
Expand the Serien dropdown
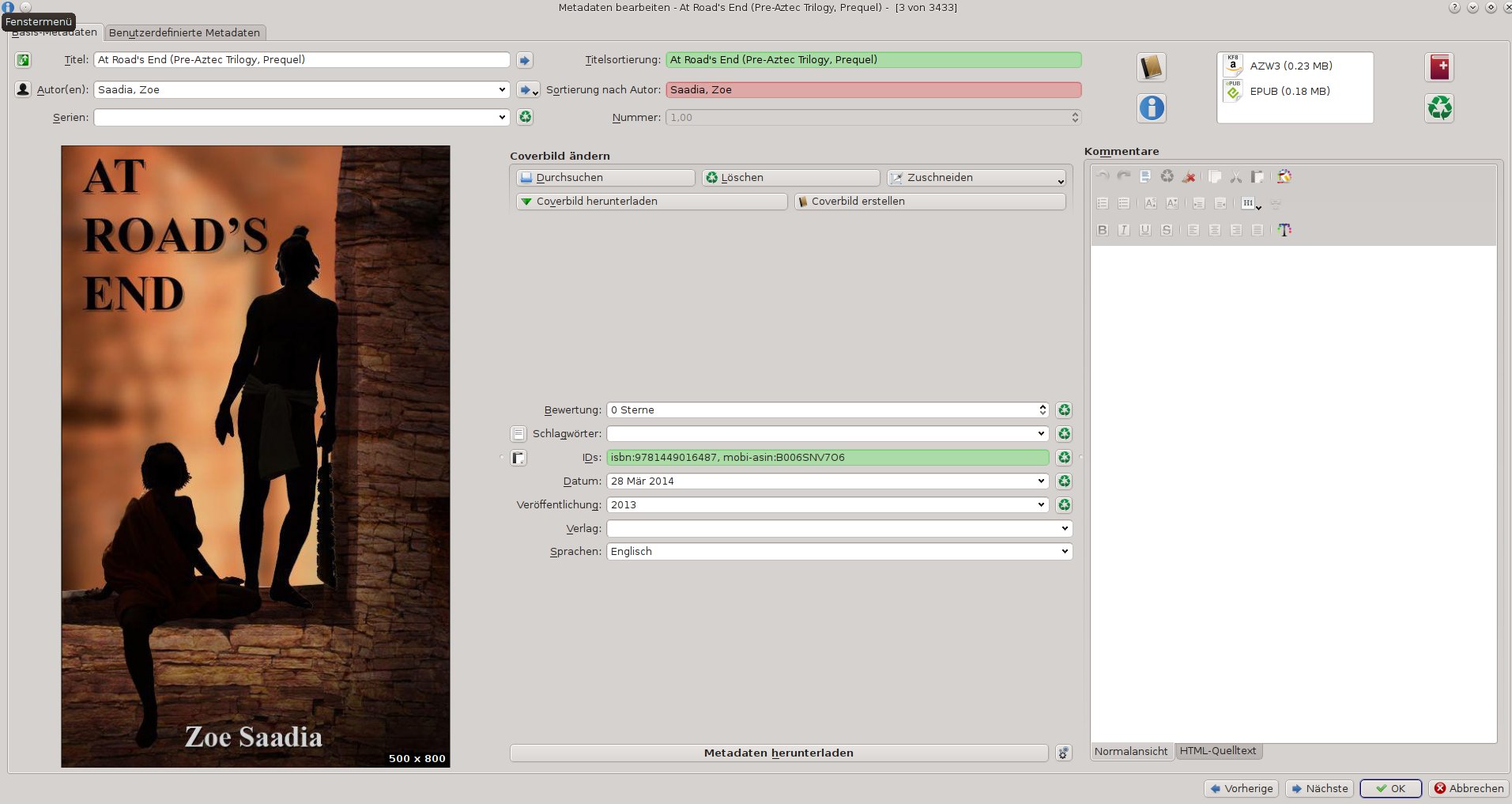coord(502,118)
